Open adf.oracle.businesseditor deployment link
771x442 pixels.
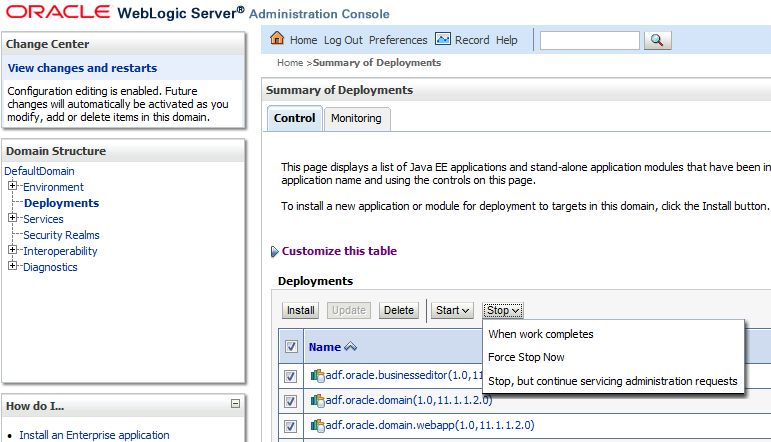coord(403,376)
